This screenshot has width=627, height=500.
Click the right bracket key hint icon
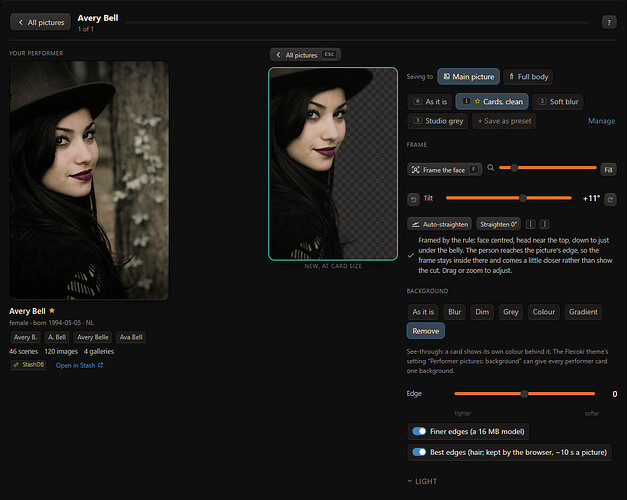pos(544,224)
